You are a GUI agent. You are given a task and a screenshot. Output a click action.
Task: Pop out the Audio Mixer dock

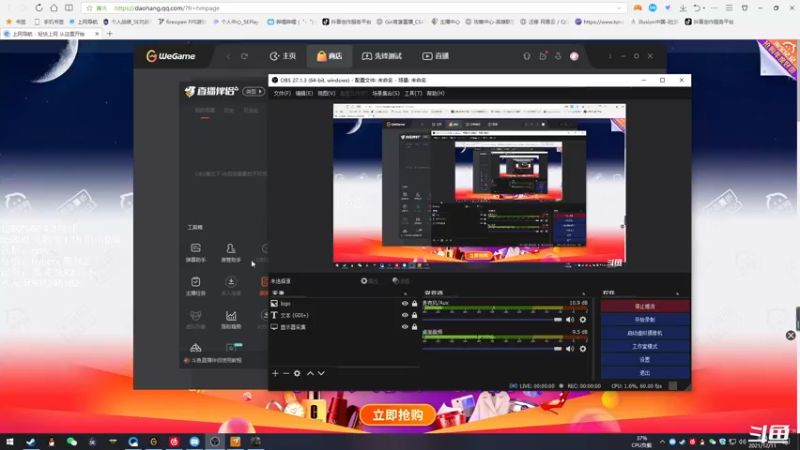pos(584,293)
